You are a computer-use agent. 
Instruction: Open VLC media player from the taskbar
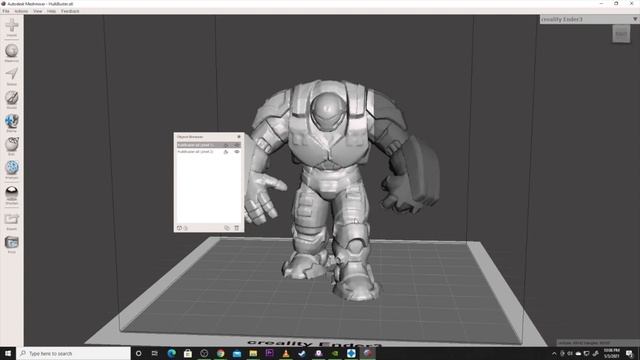286,353
